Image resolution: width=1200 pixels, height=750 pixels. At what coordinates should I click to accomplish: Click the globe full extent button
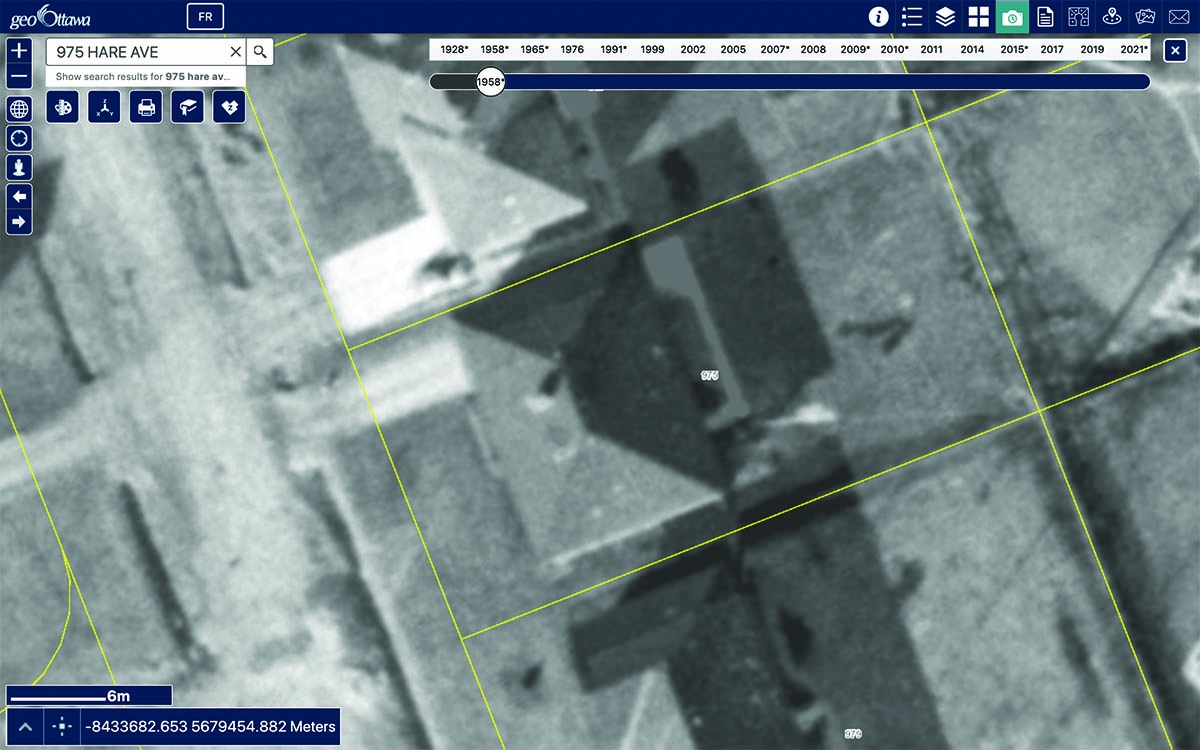click(19, 109)
